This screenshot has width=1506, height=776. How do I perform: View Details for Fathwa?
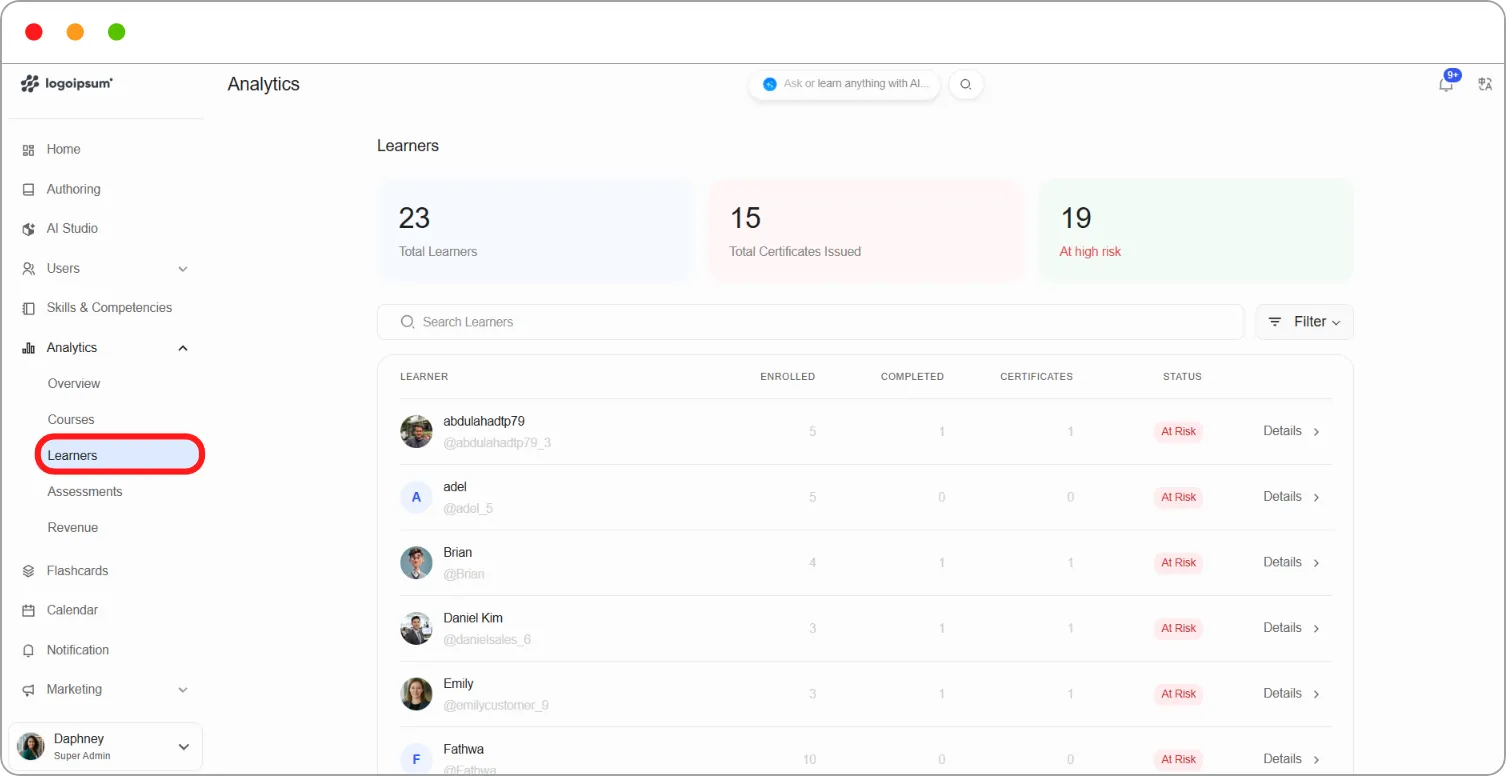point(1282,759)
